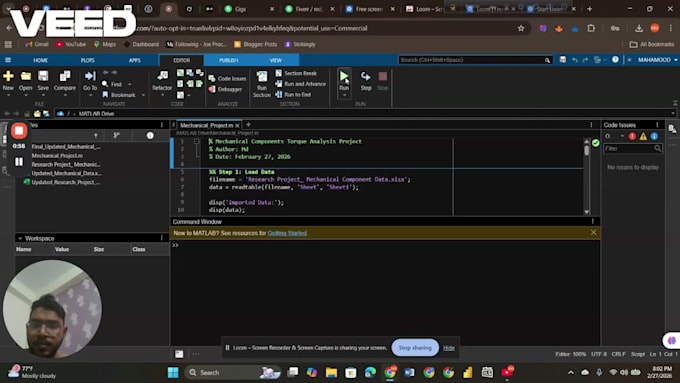Open Mechanical_Project.m in the Files panel

57,156
